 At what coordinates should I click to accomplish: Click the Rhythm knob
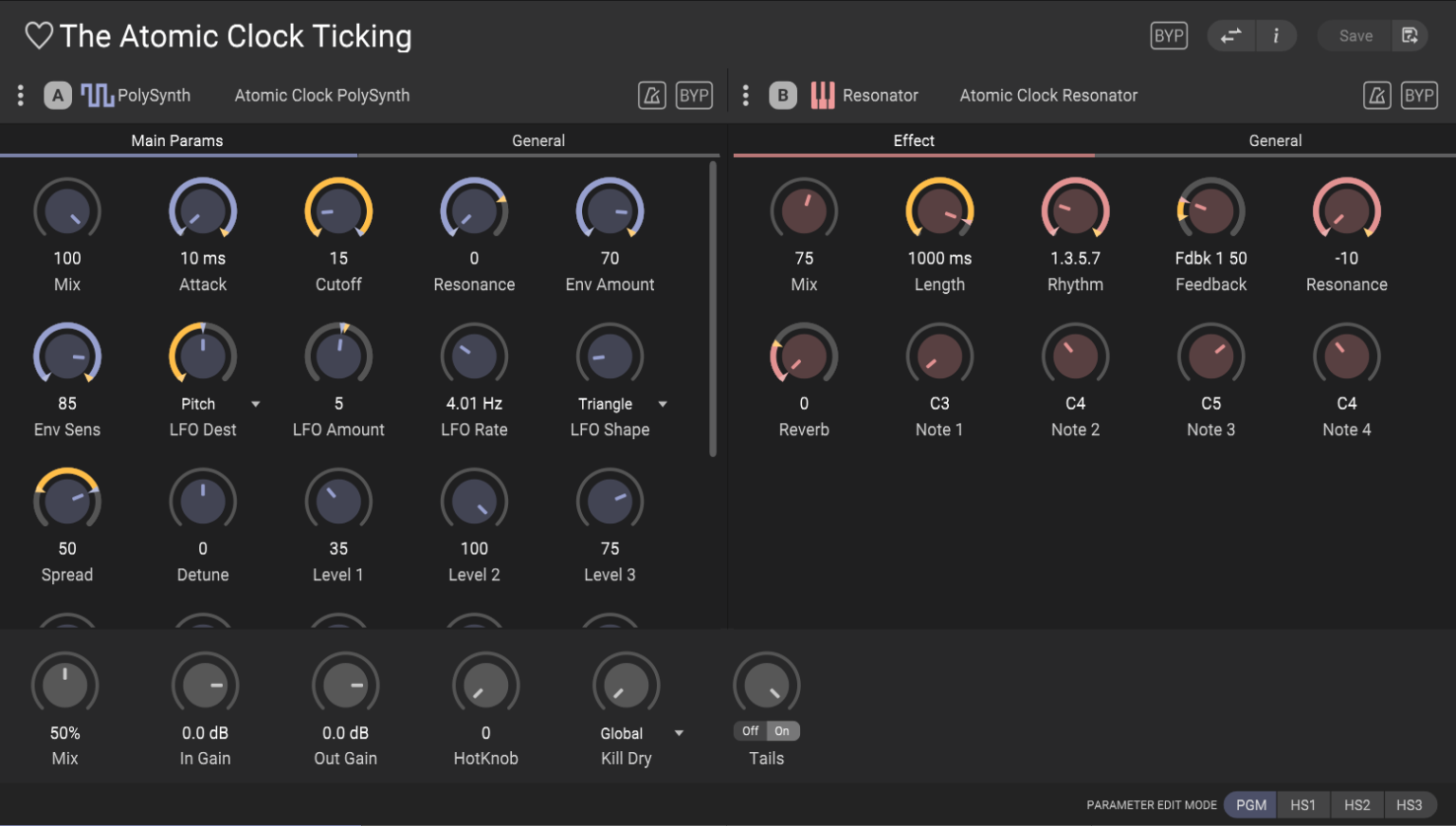pyautogui.click(x=1075, y=211)
